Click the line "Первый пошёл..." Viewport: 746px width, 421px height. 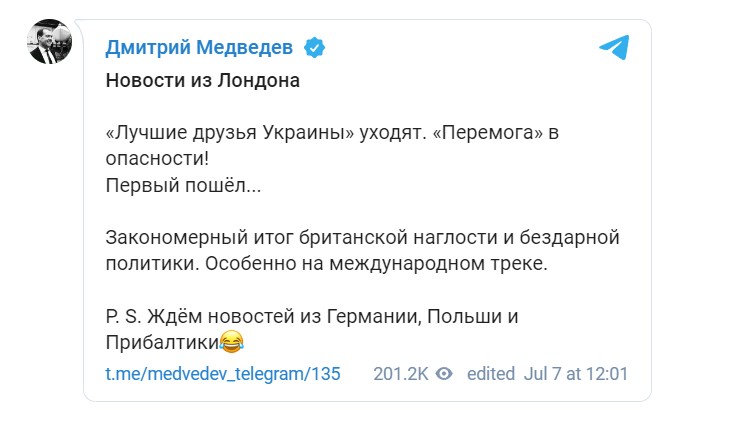tap(169, 186)
